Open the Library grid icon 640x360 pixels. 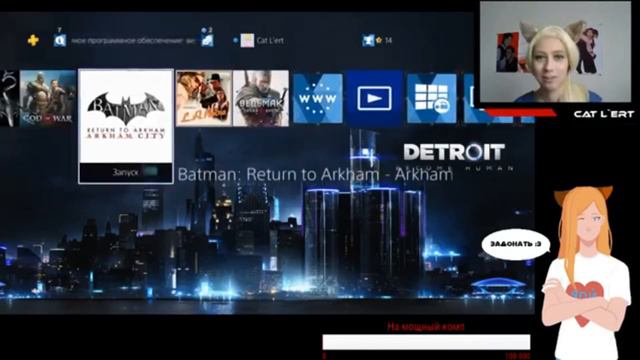coord(431,98)
